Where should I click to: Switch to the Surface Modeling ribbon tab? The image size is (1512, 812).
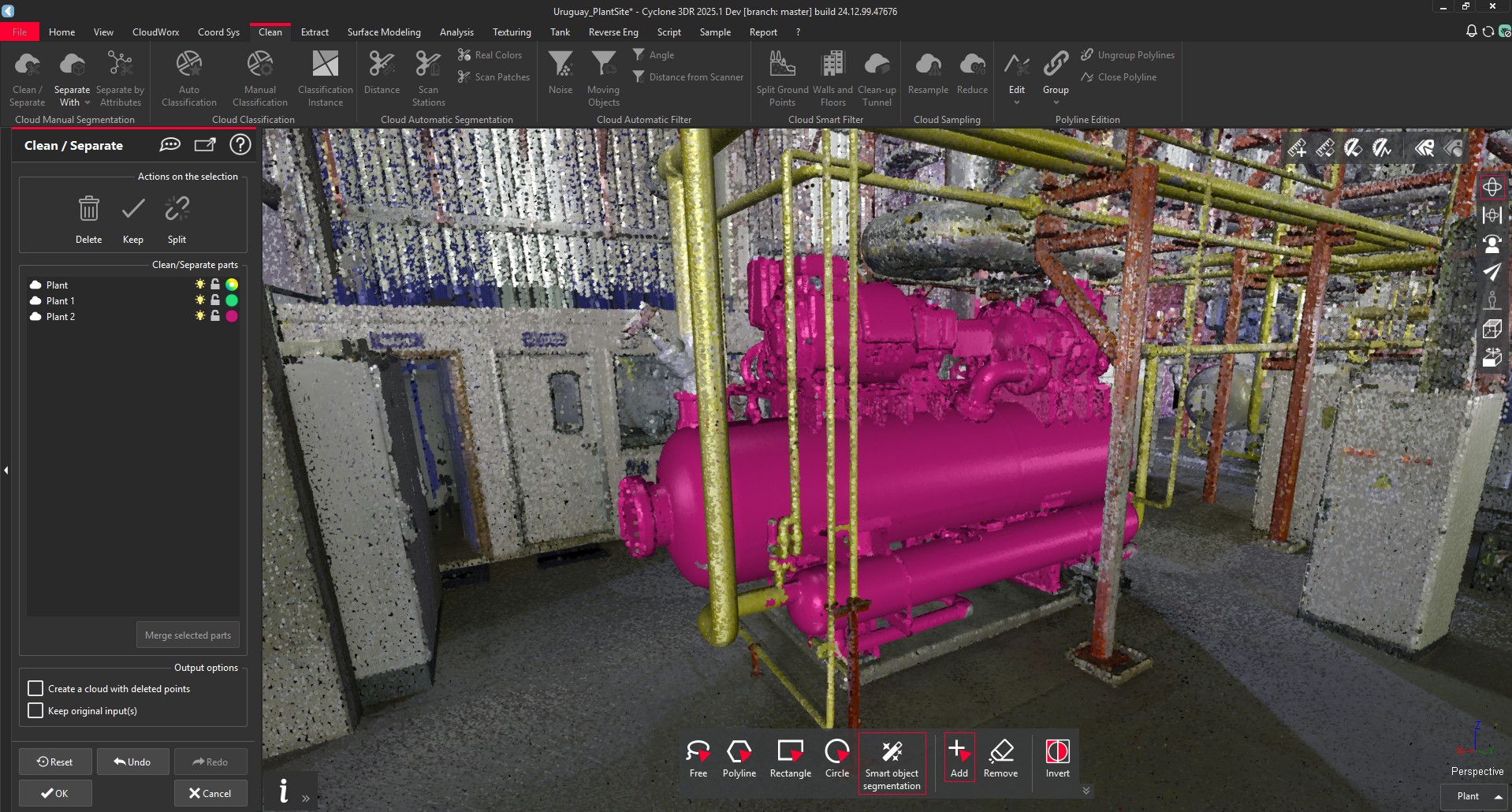coord(384,32)
